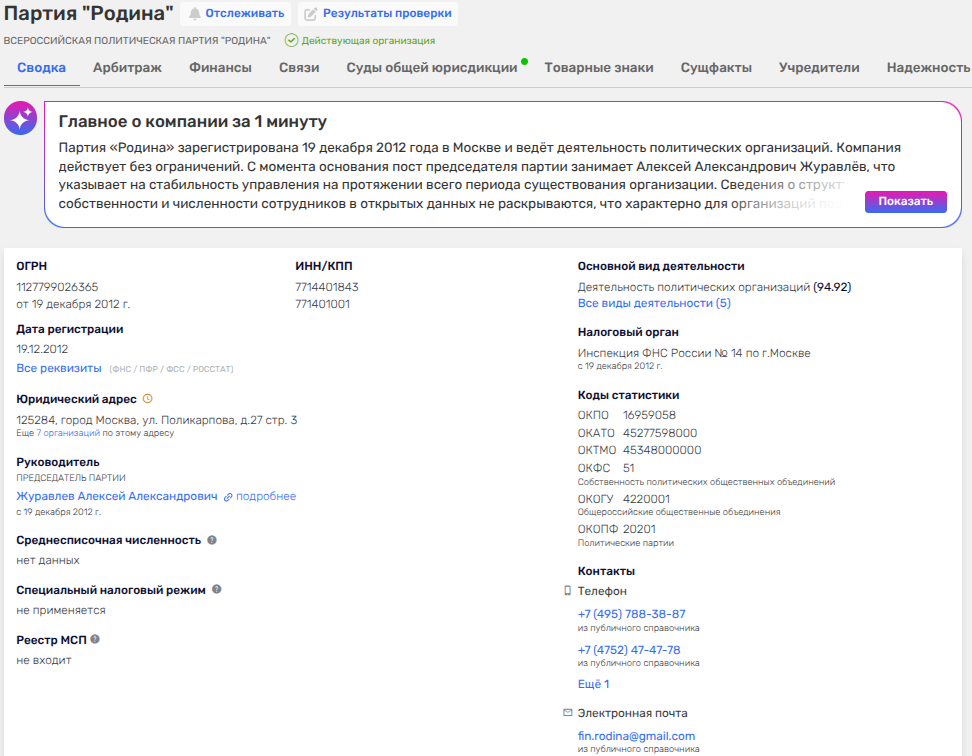Click ОКПО code 16959058
This screenshot has height=756, width=972.
649,415
